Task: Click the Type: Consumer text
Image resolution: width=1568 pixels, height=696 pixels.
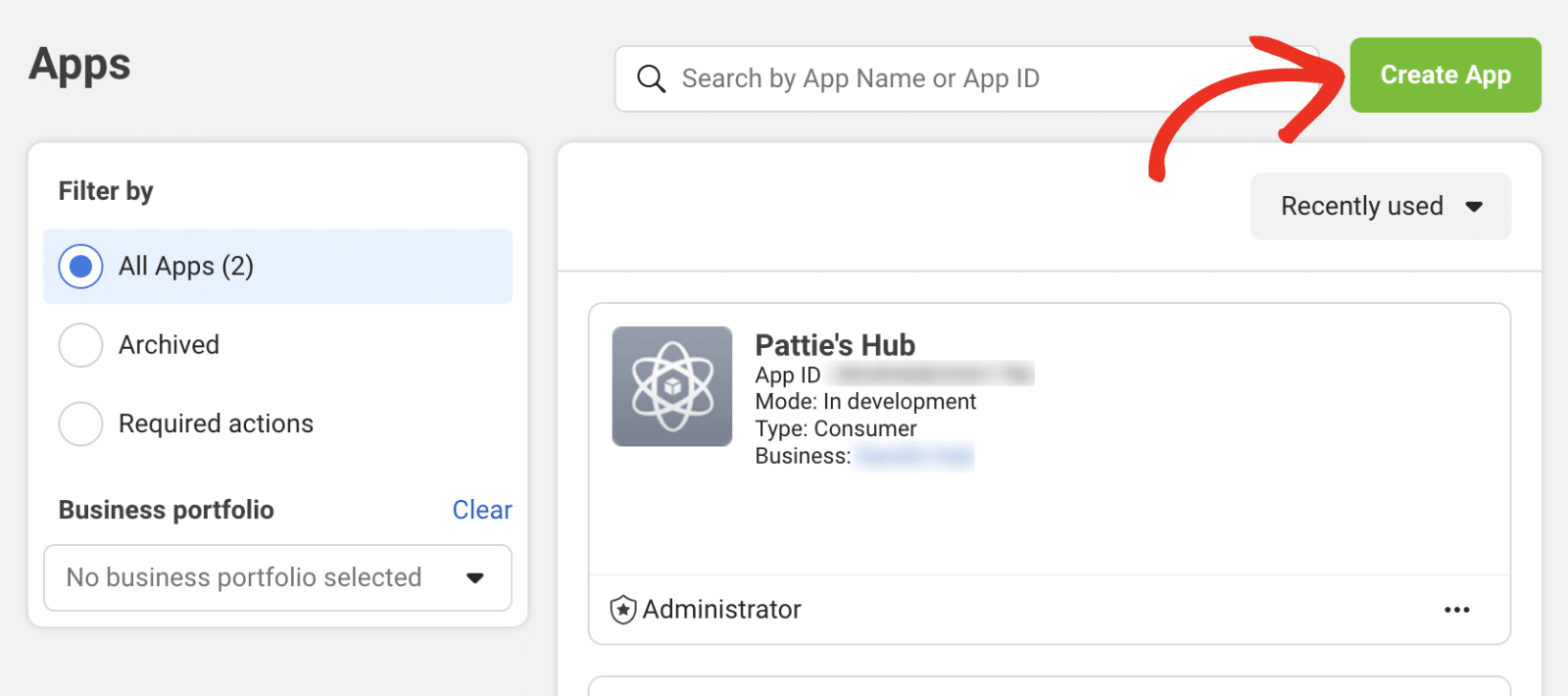Action: [836, 428]
